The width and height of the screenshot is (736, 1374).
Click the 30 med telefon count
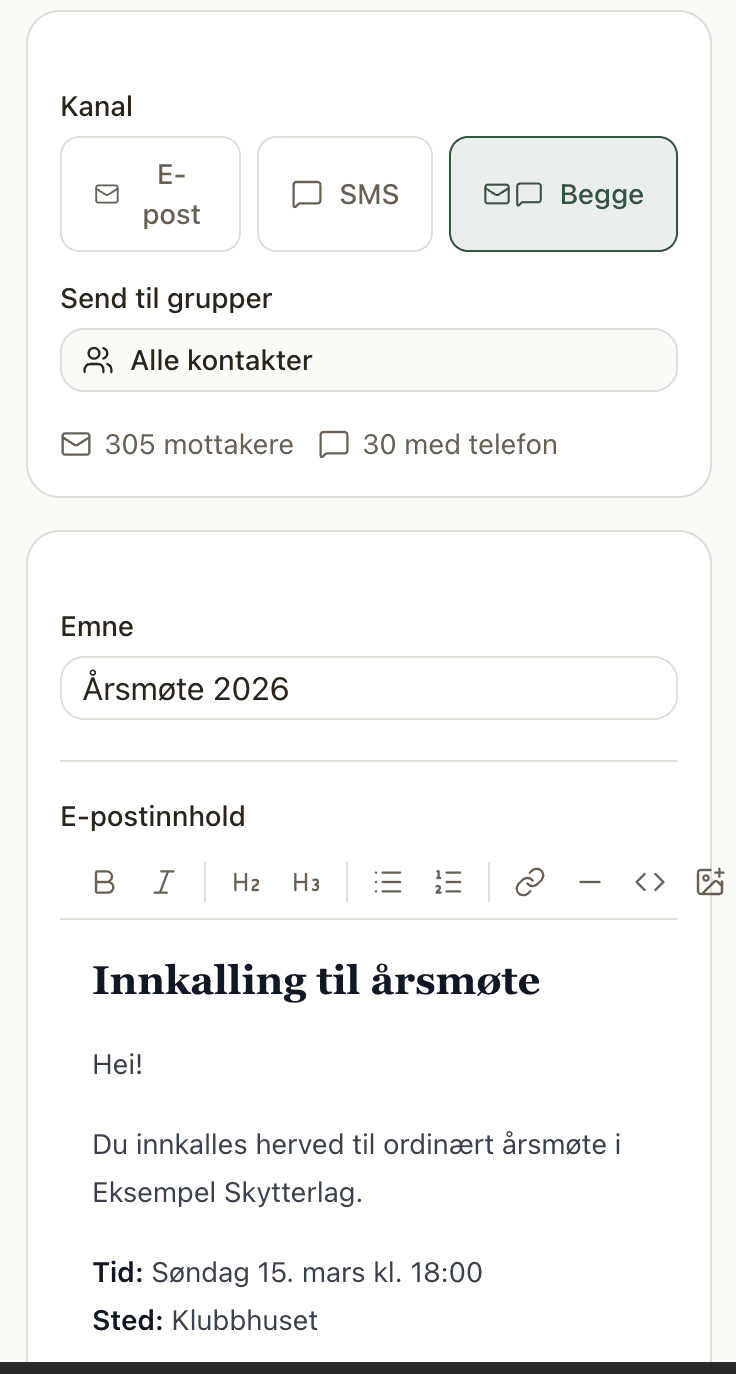tap(460, 444)
